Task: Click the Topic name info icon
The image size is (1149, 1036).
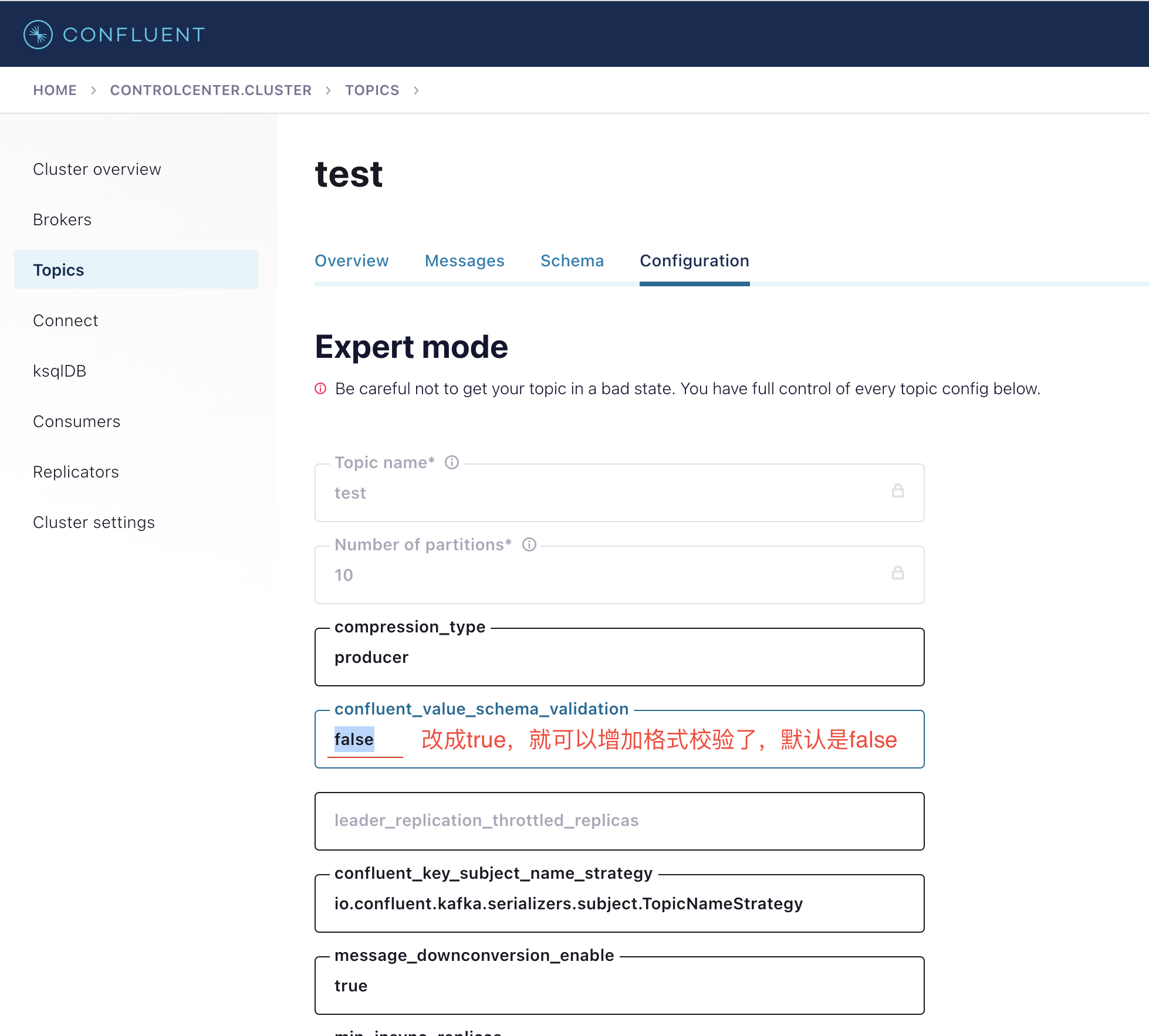Action: 451,462
